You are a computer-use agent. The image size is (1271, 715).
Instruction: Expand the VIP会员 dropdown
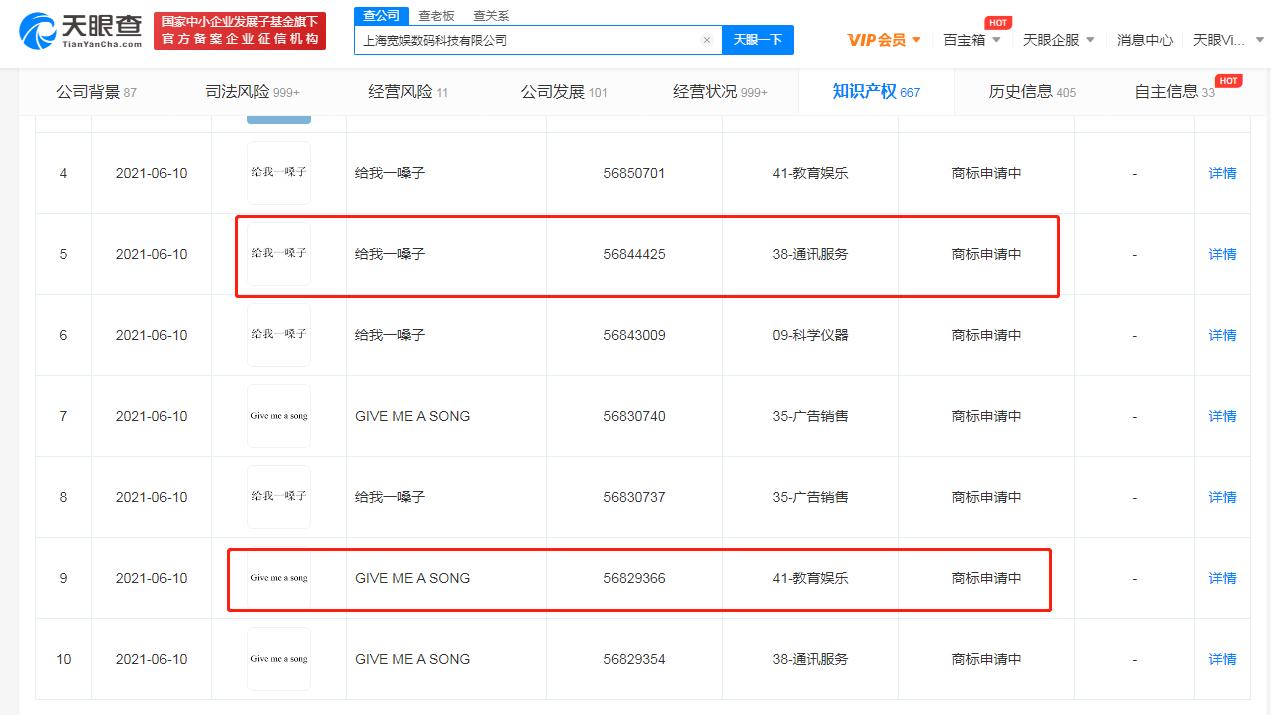click(884, 40)
